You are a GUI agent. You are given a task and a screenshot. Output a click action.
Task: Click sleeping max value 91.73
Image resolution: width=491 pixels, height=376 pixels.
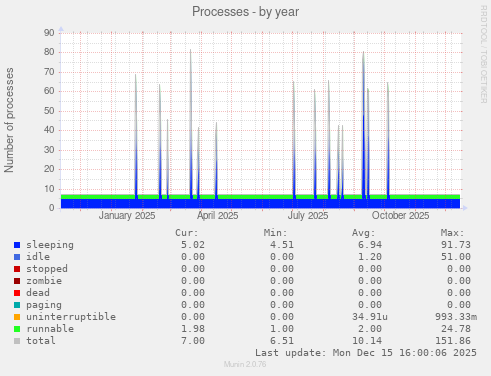coord(456,245)
